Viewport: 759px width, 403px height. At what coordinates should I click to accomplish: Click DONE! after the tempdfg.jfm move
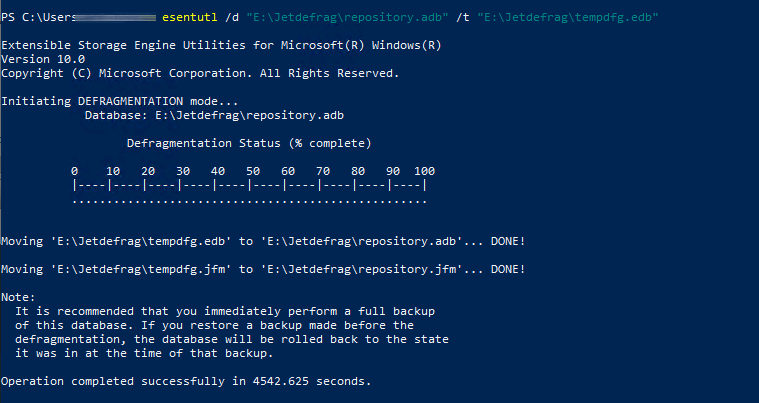(508, 269)
